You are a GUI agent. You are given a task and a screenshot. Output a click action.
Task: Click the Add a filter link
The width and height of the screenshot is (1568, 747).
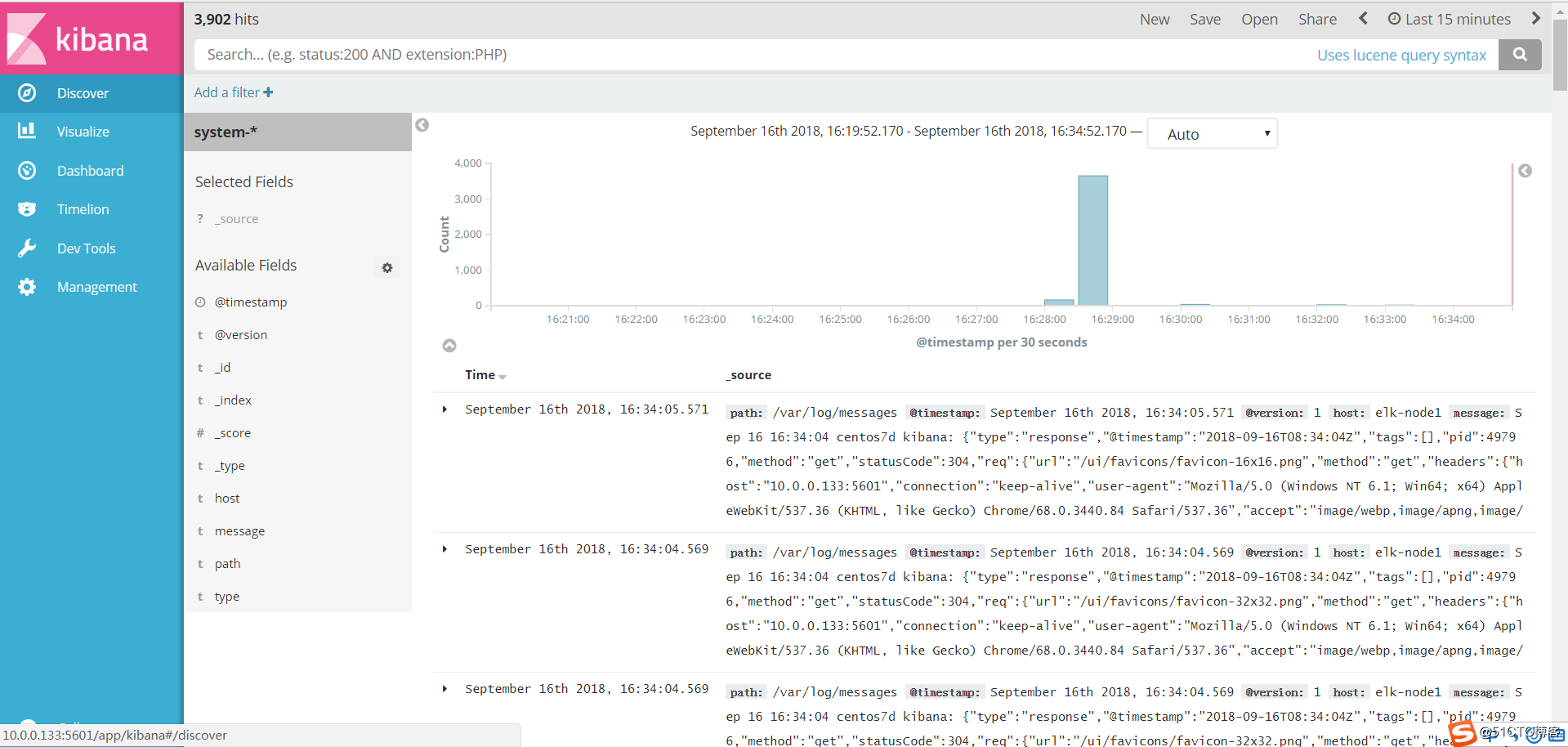click(x=234, y=92)
